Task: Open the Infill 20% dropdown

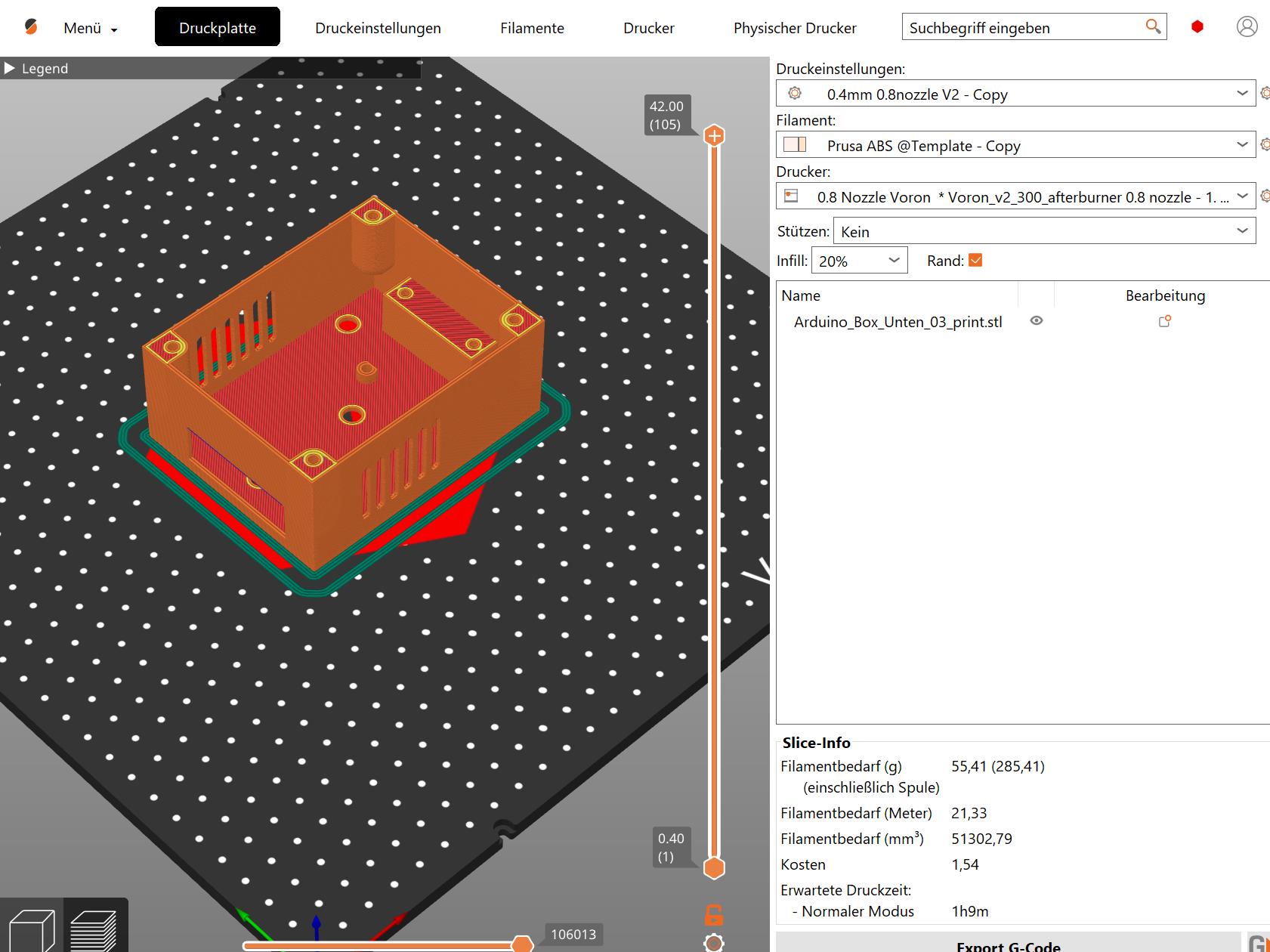Action: pos(860,261)
